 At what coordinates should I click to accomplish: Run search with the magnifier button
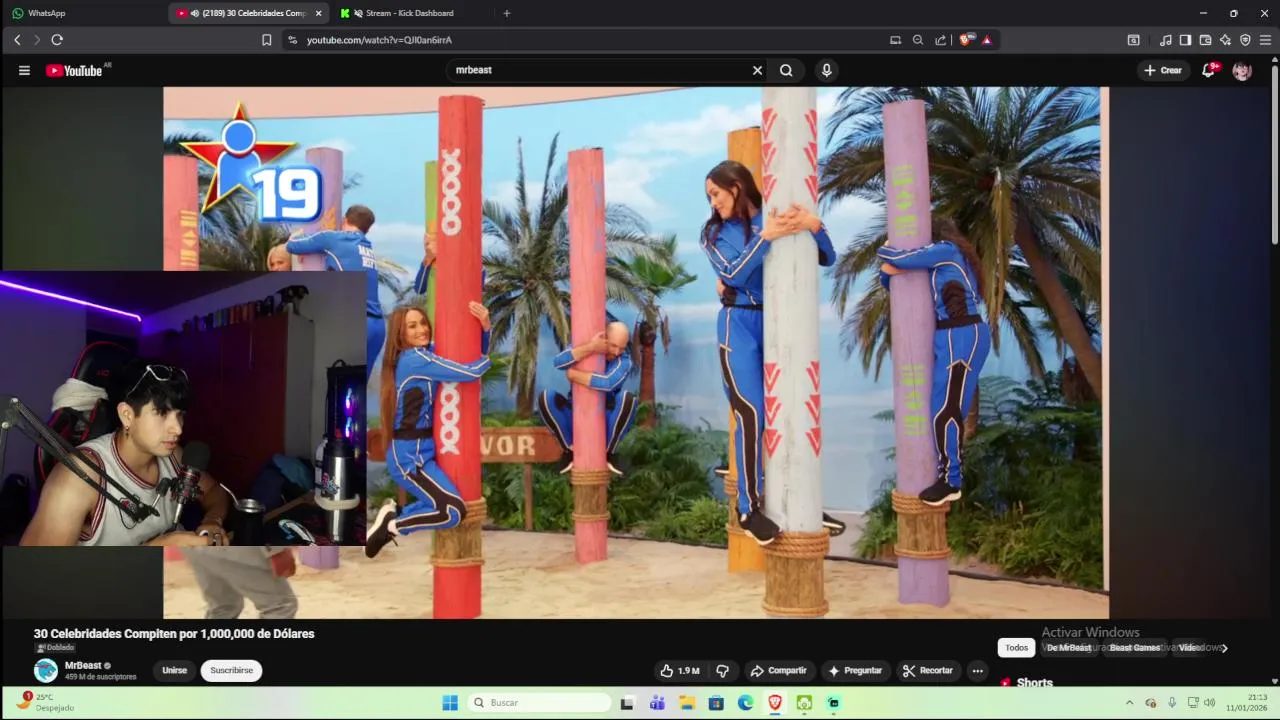tap(786, 70)
